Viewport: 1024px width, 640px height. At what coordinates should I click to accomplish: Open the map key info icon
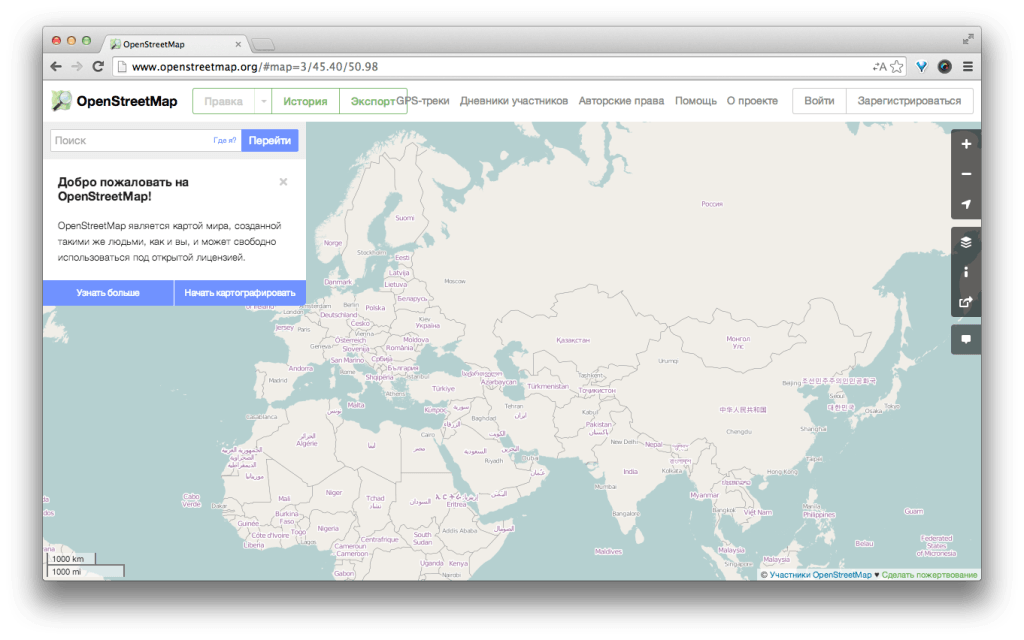pyautogui.click(x=966, y=272)
